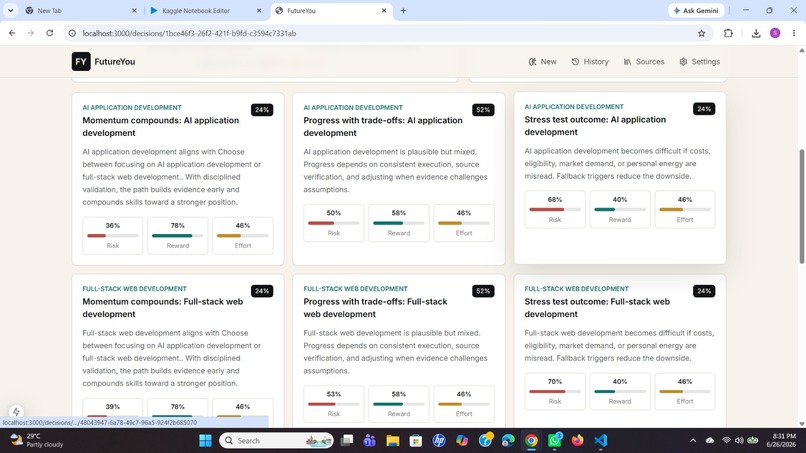This screenshot has height=453, width=806.
Task: Open 'Stress test outcome: AI application development' card
Action: tap(620, 178)
